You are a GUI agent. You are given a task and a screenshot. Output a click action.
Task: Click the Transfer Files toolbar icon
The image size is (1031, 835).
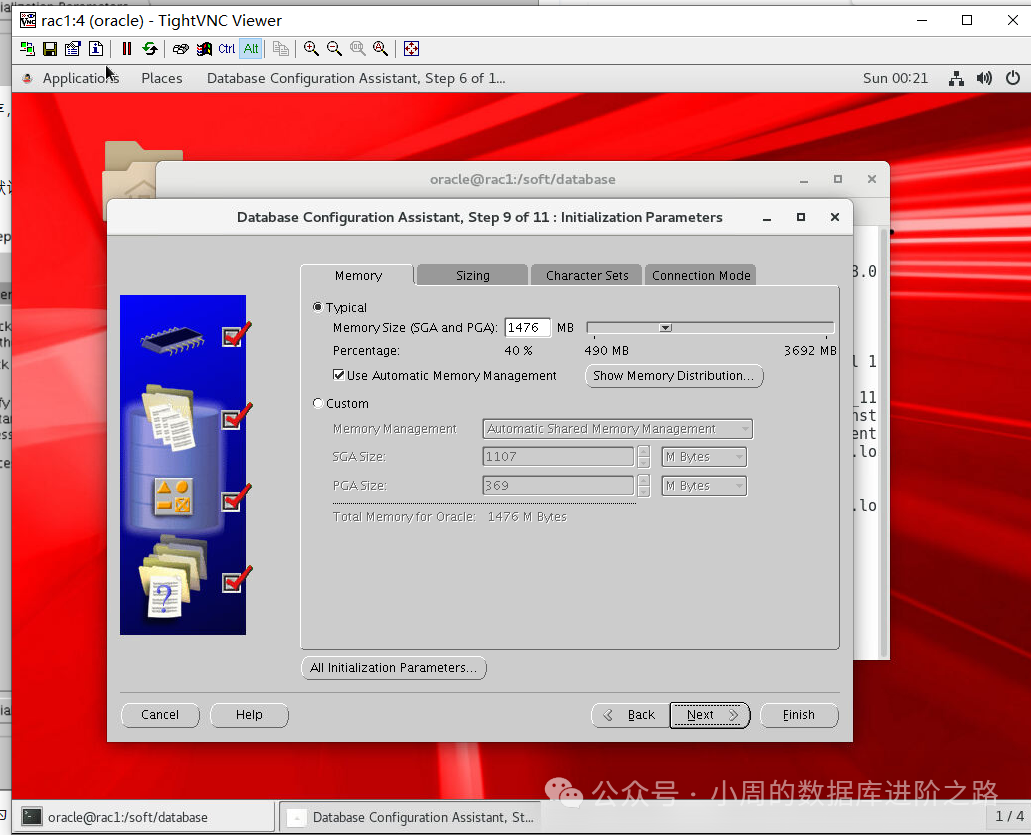[x=281, y=49]
